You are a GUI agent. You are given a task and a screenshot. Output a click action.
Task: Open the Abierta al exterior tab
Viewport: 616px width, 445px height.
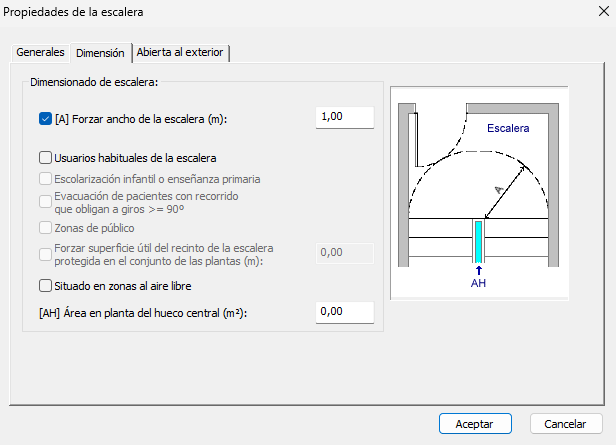pyautogui.click(x=181, y=53)
